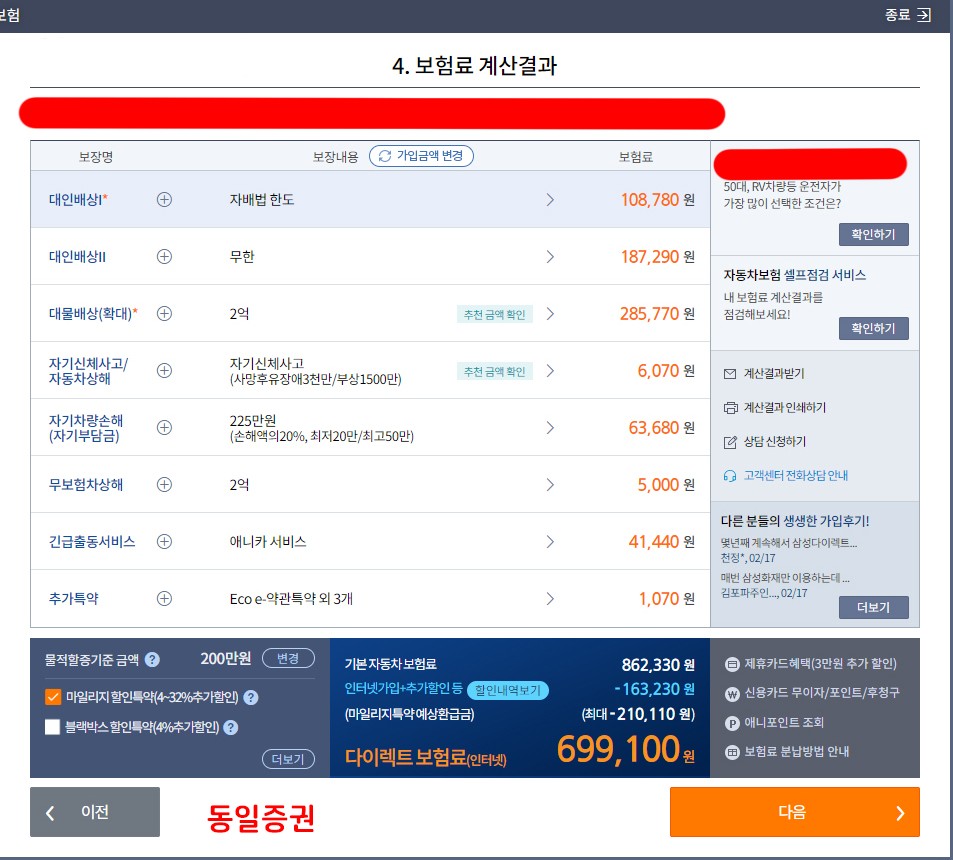Image resolution: width=953 pixels, height=860 pixels.
Task: Proceed with the orange 다음 button
Action: [794, 812]
